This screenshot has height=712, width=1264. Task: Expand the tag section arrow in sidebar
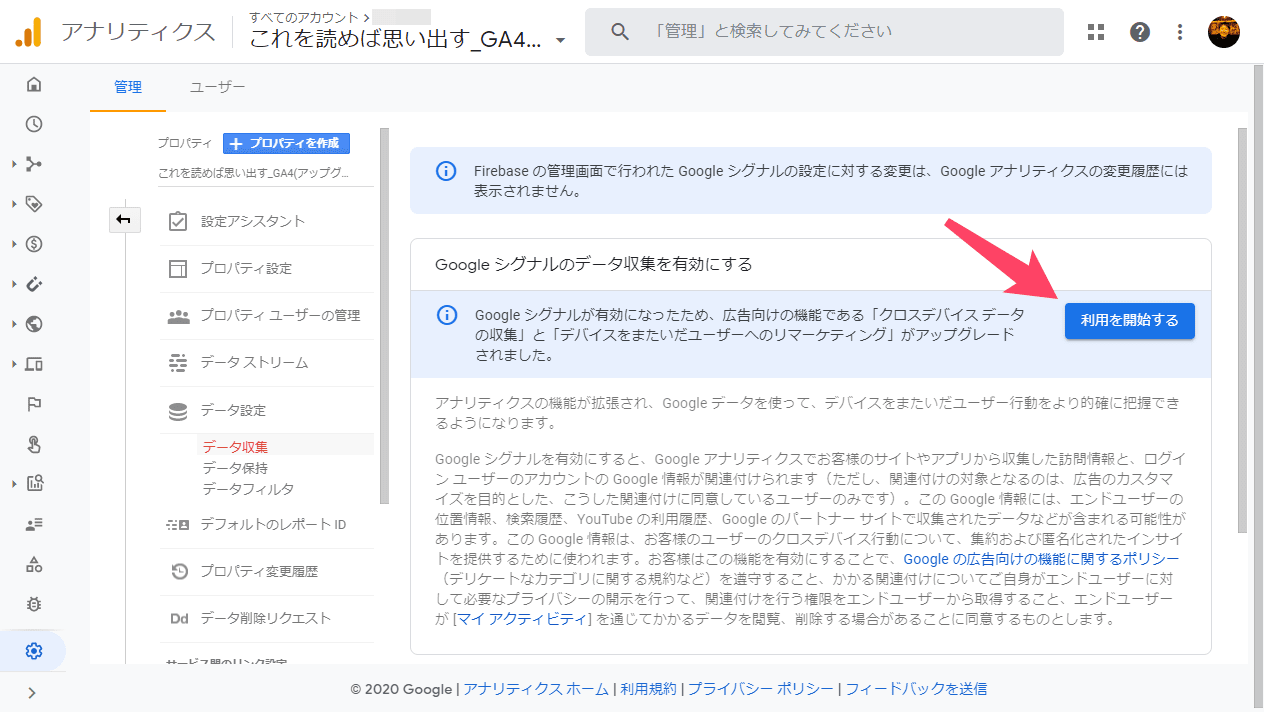(x=14, y=204)
